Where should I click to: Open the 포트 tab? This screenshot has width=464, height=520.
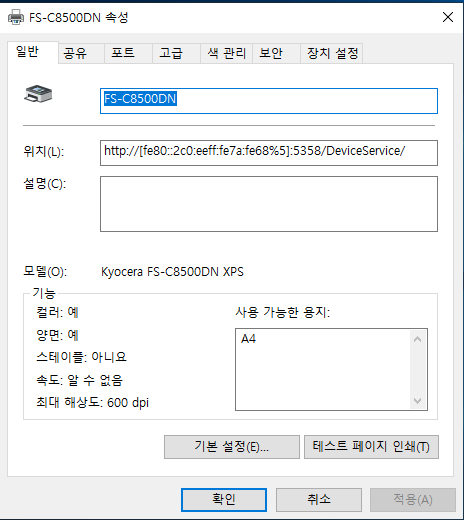click(x=128, y=53)
